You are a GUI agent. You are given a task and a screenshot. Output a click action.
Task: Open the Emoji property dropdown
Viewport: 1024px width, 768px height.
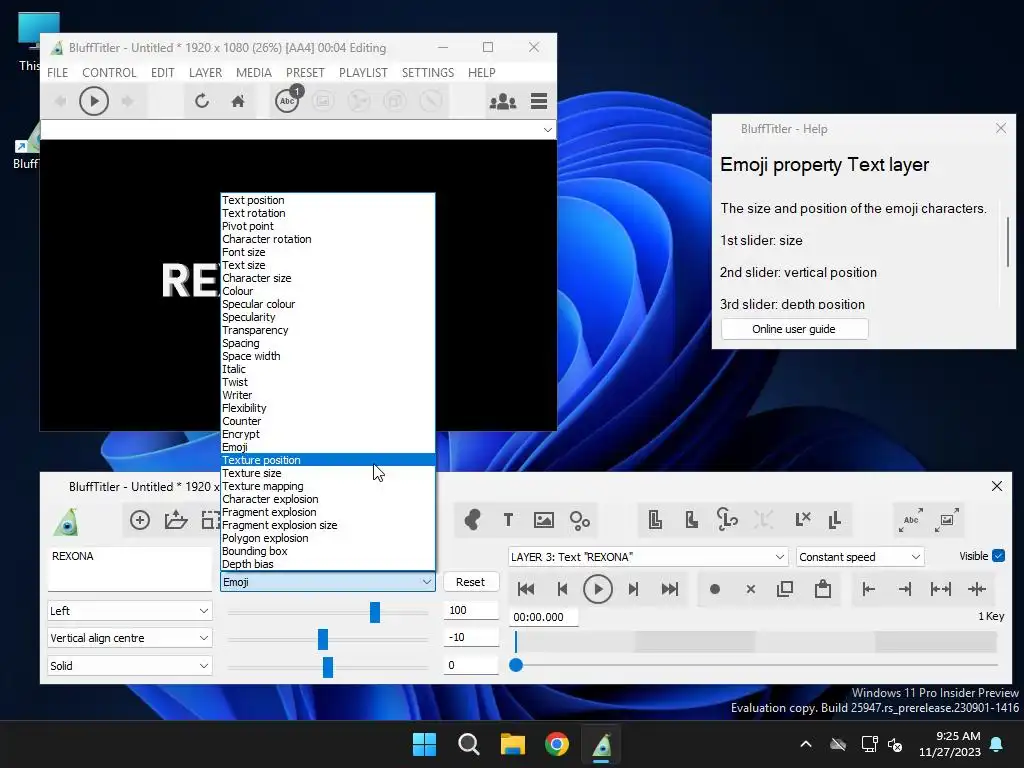327,582
